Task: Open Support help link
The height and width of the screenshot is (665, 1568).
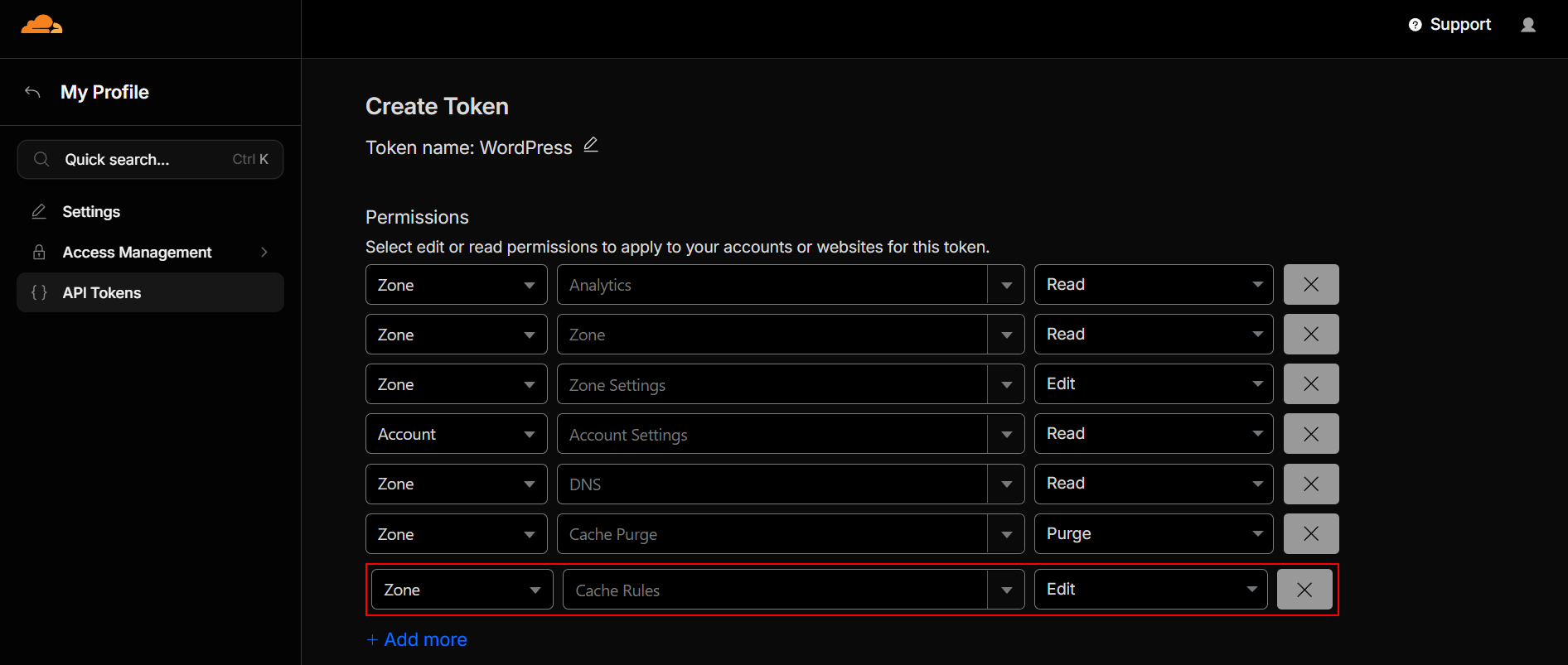Action: (x=1449, y=25)
